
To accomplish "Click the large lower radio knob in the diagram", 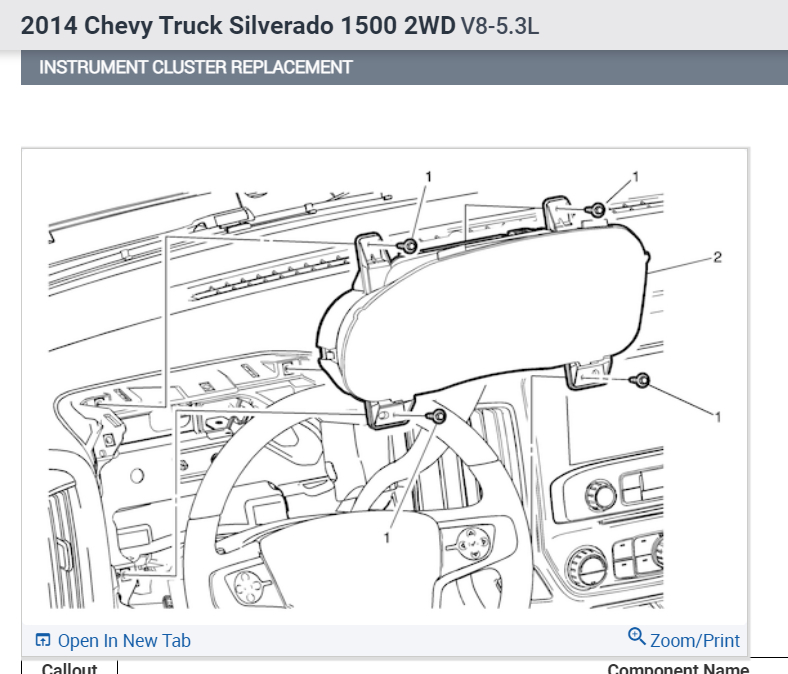I will point(587,568).
